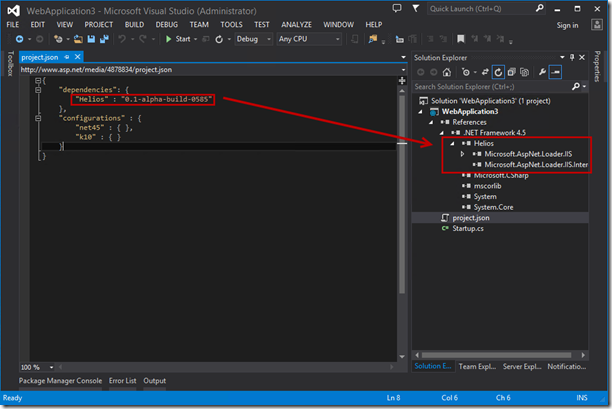Click the Save All toolbar icon

pyautogui.click(x=104, y=39)
